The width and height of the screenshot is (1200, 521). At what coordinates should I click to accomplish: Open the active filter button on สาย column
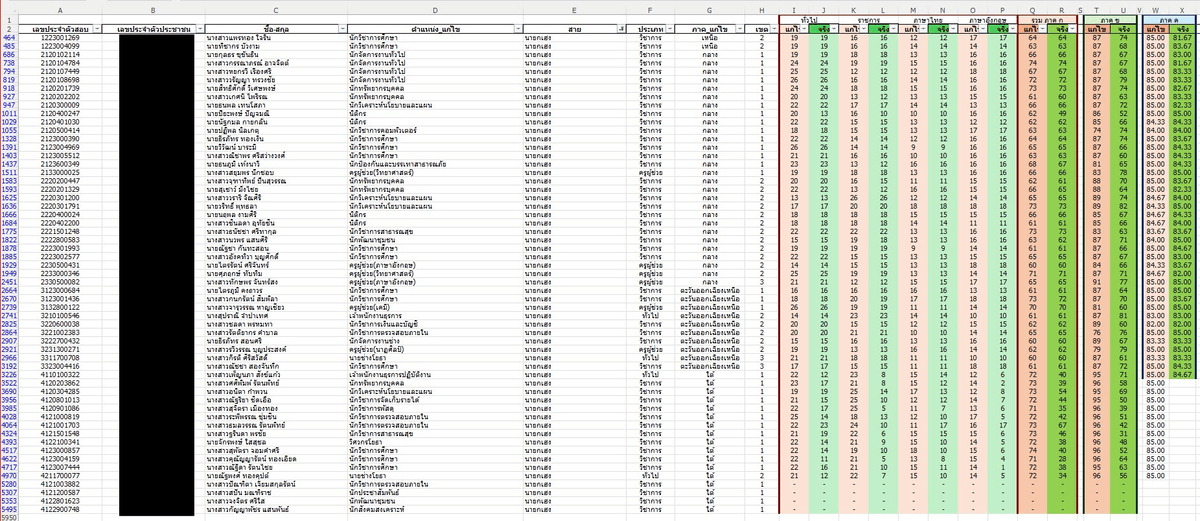(x=621, y=29)
